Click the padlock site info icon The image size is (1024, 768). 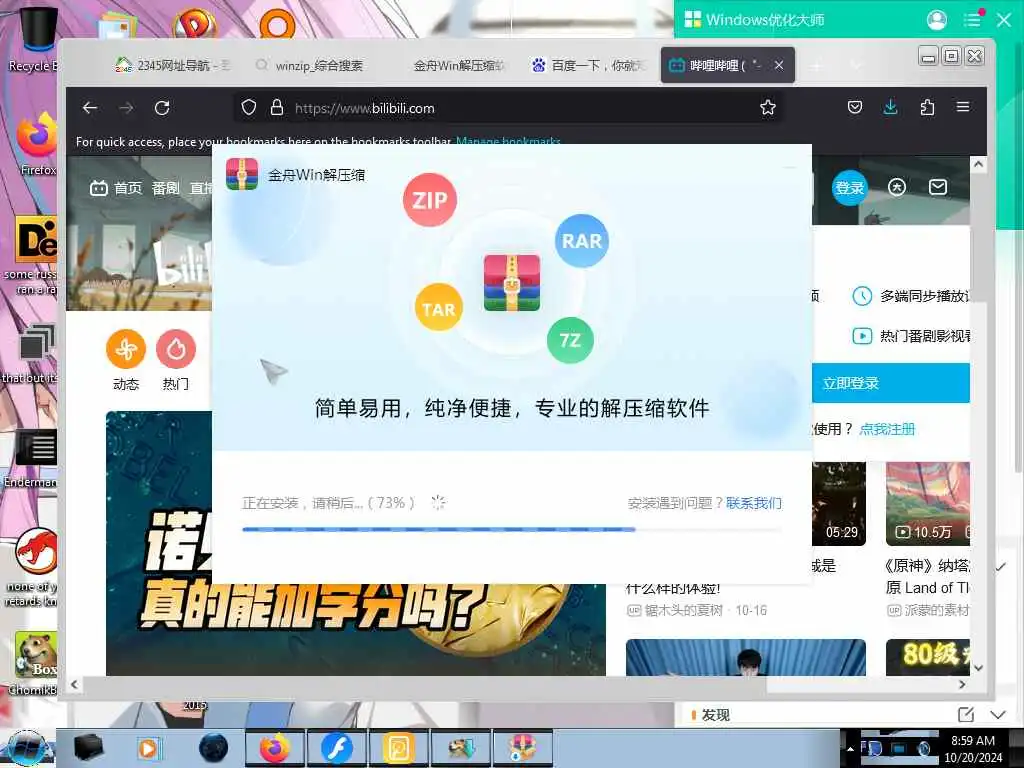277,108
